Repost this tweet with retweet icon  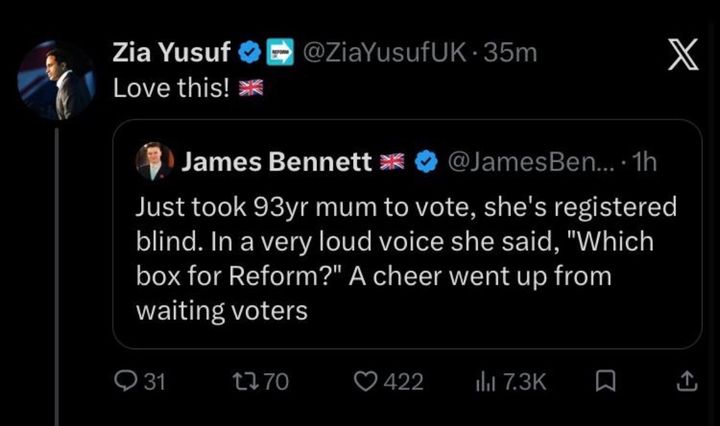pos(246,381)
